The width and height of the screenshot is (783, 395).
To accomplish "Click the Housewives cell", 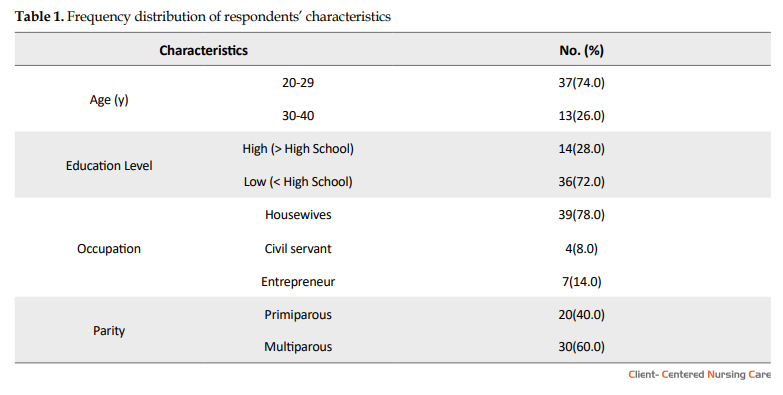I will pyautogui.click(x=298, y=215).
